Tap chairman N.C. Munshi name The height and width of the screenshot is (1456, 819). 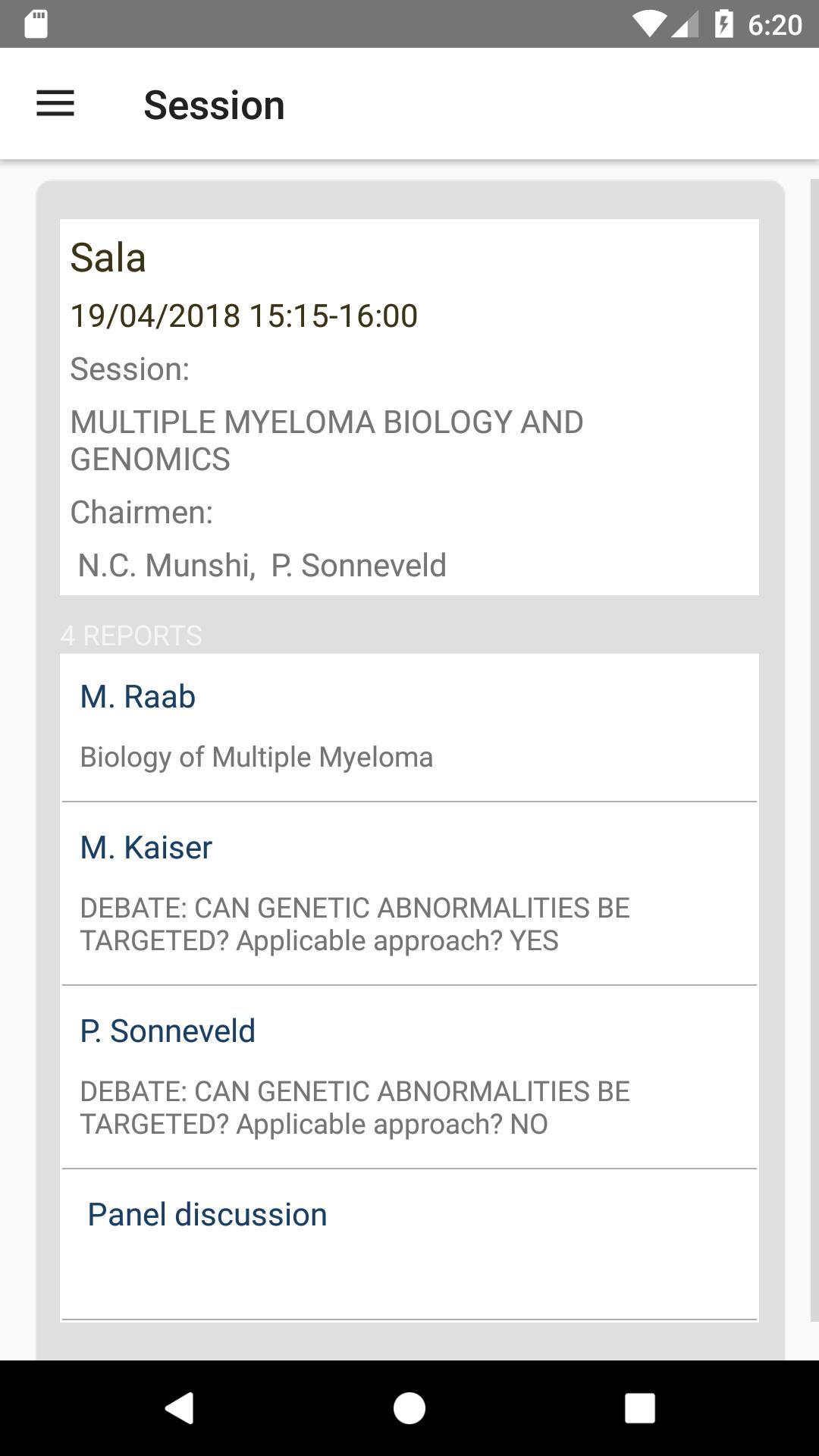[x=166, y=565]
